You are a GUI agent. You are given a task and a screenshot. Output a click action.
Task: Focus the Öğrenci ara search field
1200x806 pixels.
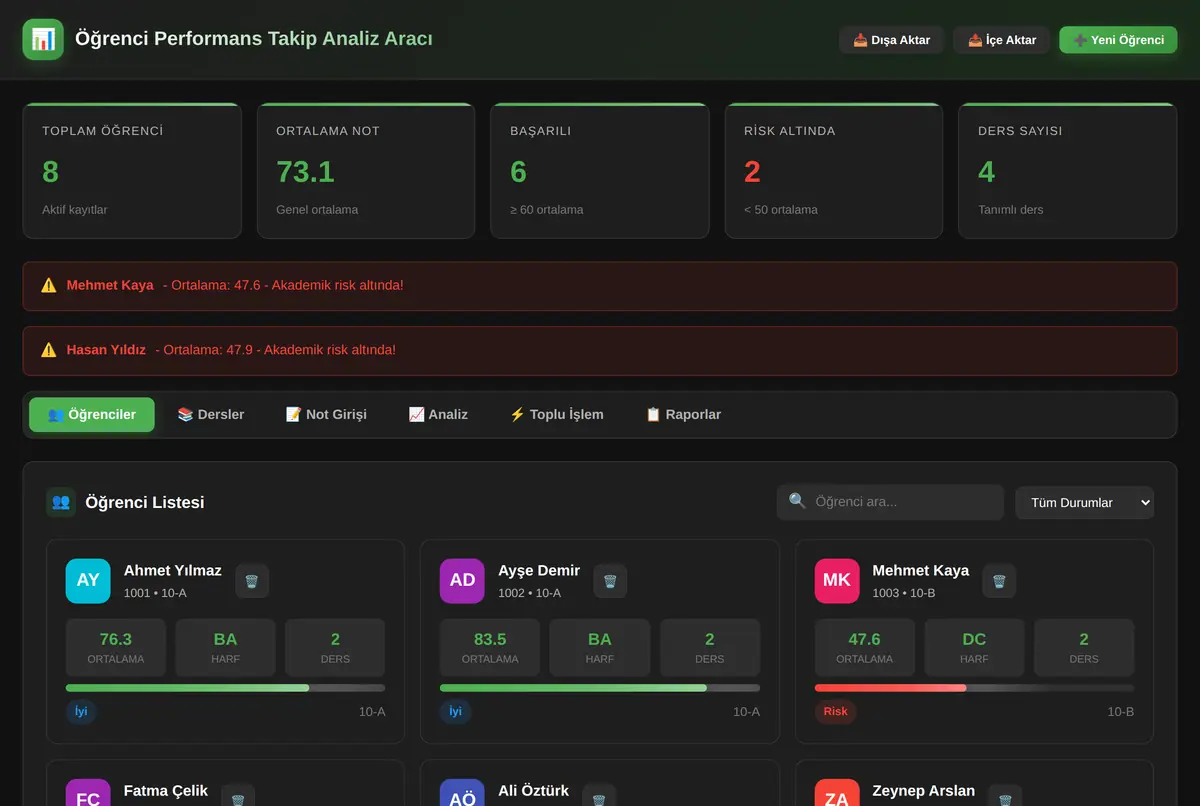pos(890,502)
